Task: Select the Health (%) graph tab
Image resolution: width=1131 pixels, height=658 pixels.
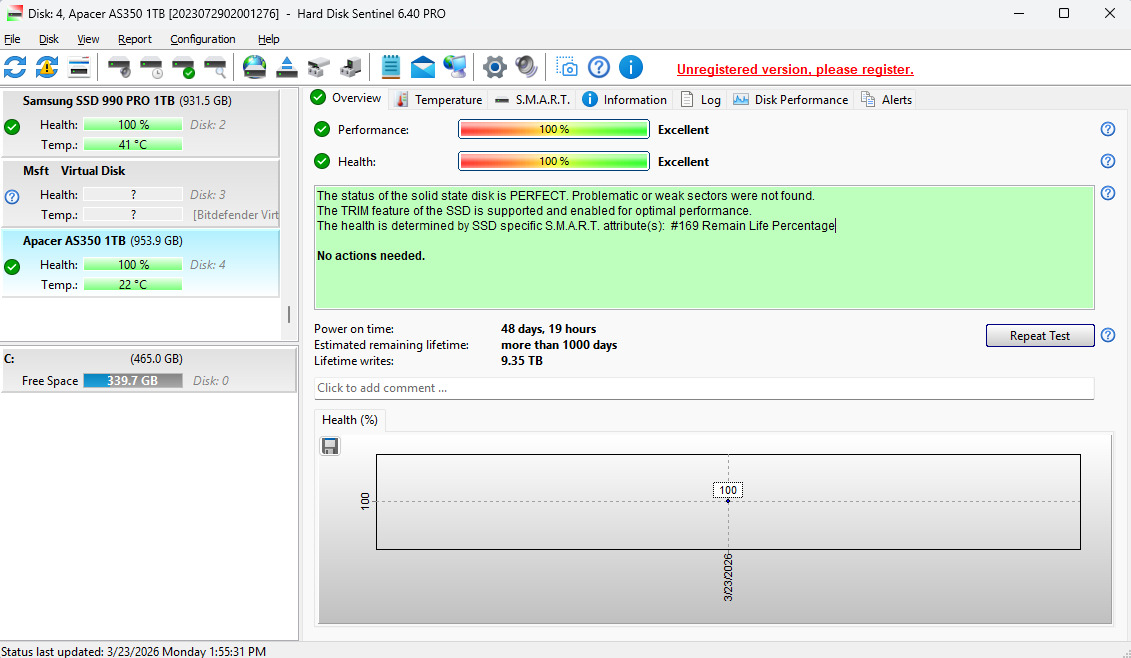Action: click(x=350, y=420)
